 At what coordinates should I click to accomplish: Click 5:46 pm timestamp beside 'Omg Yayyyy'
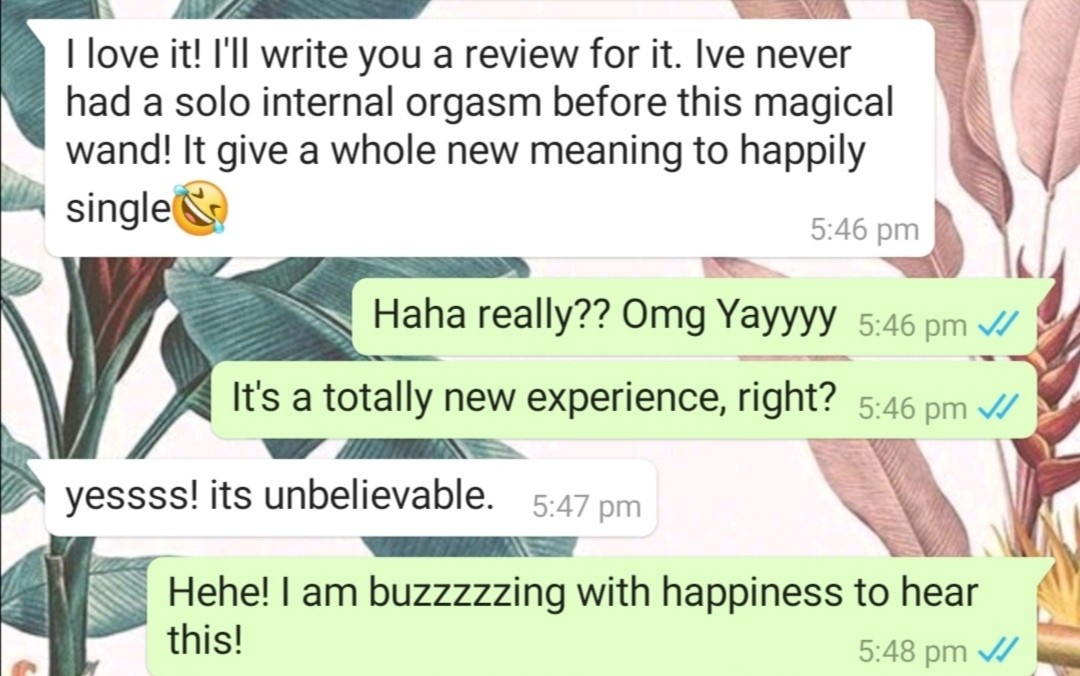point(913,325)
